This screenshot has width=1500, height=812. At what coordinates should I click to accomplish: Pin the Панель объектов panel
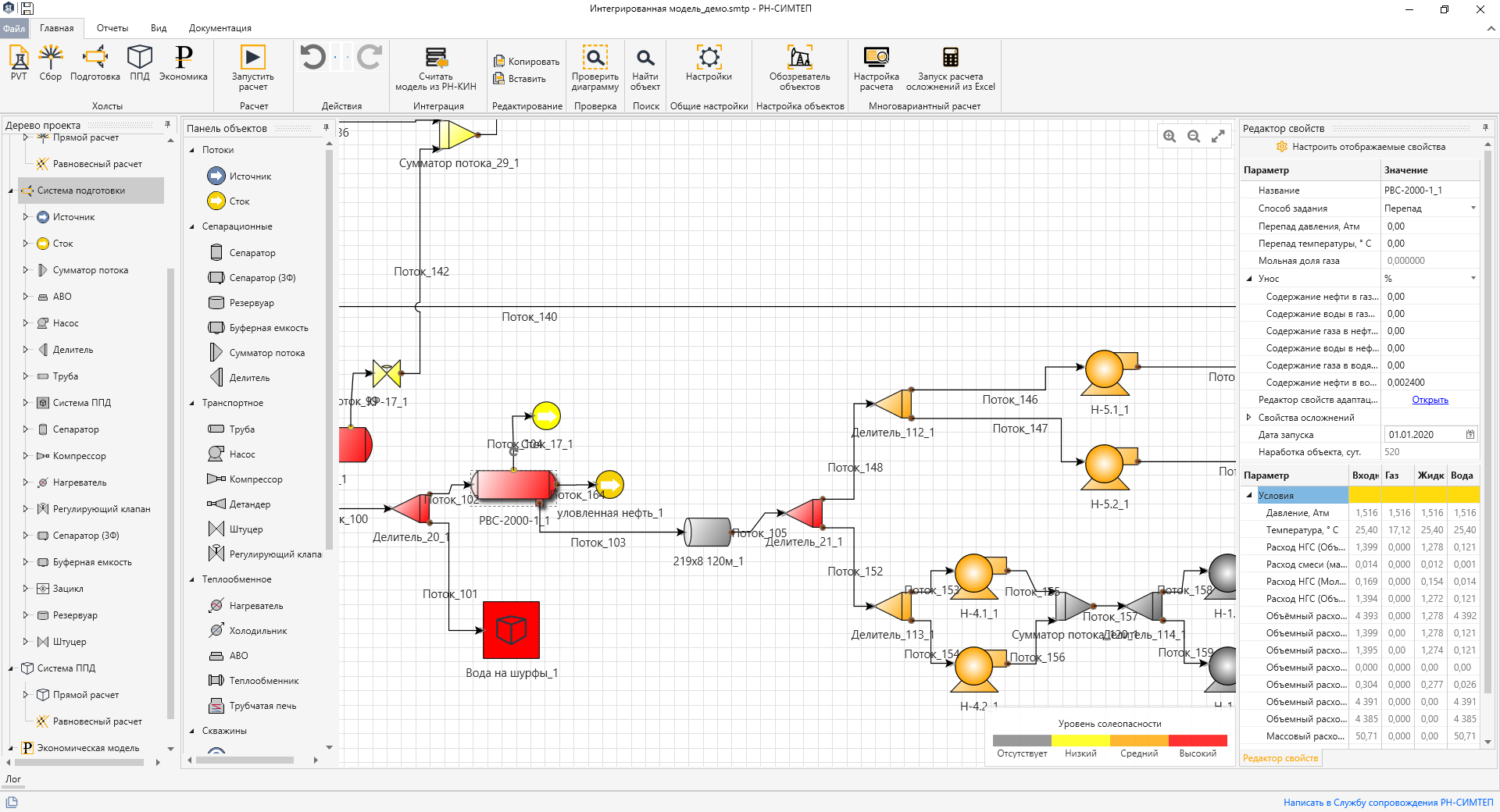point(327,128)
